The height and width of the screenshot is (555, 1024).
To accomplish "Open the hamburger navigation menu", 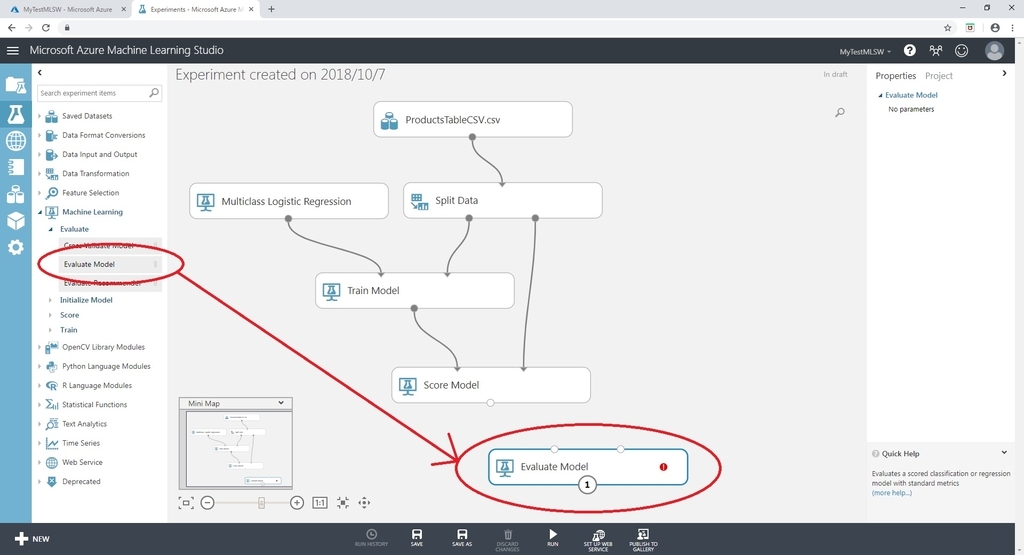I will click(12, 50).
